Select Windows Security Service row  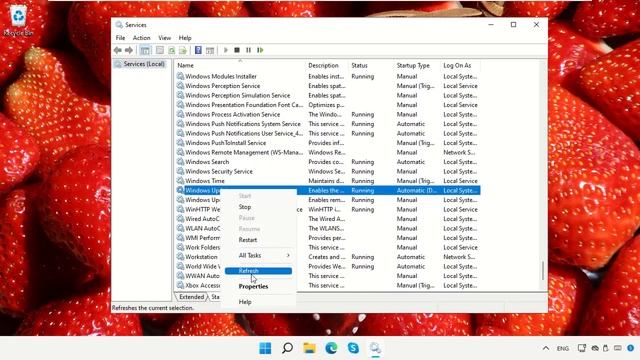tap(328, 171)
